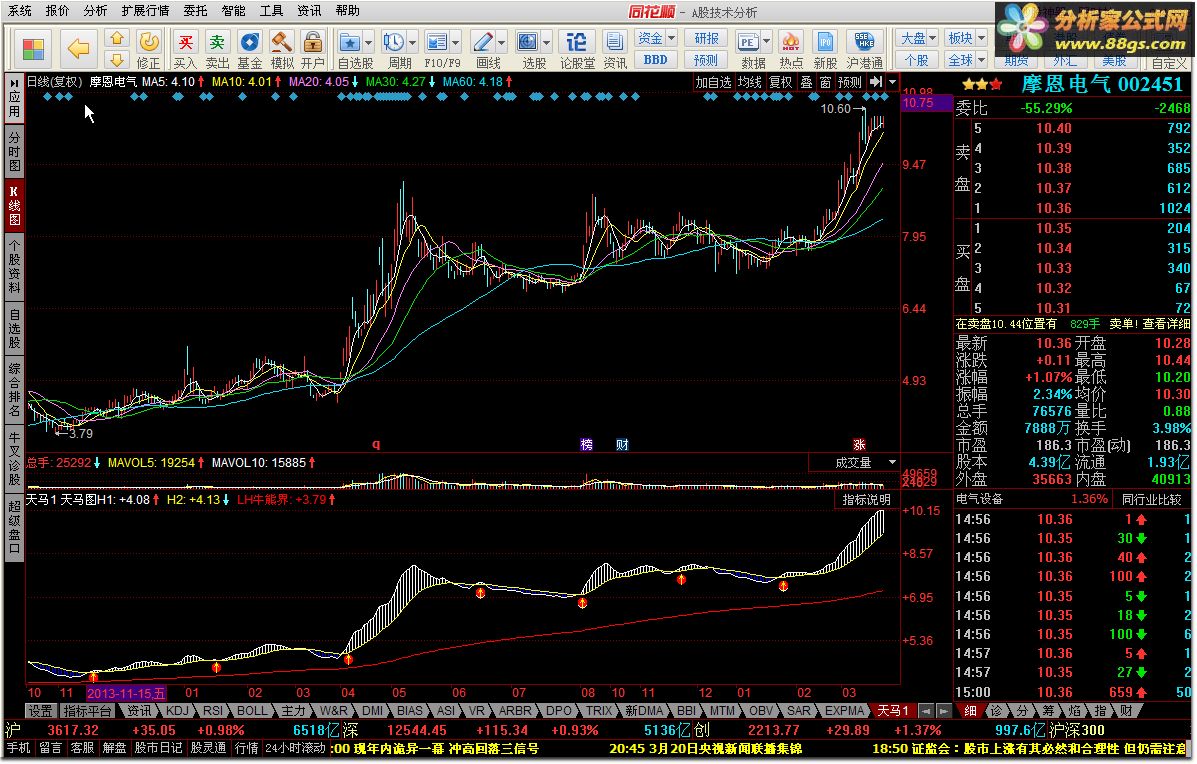The height and width of the screenshot is (764, 1197).
Task: Click the 加自选 button
Action: [x=713, y=82]
